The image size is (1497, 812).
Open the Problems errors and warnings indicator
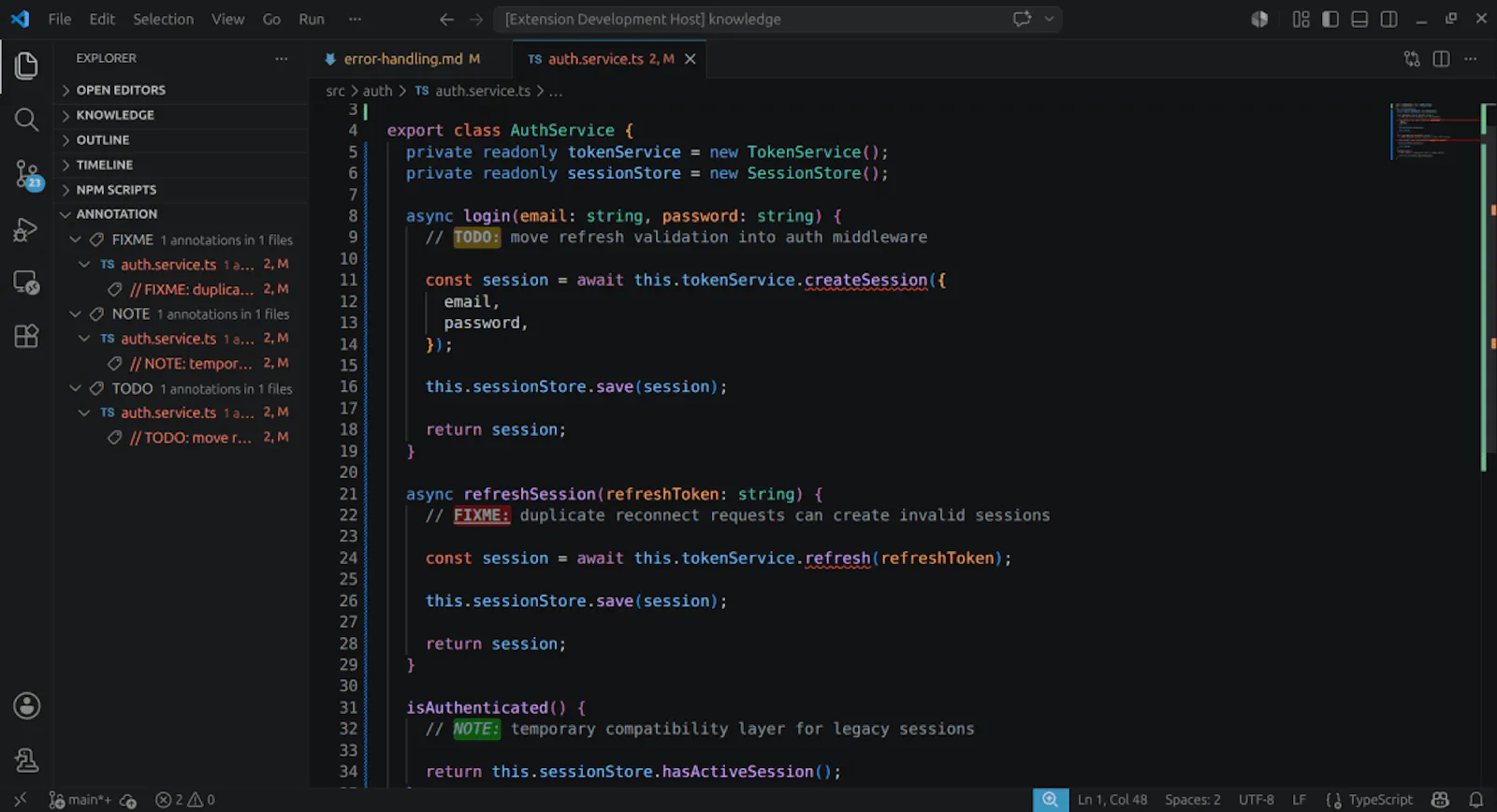pyautogui.click(x=184, y=800)
